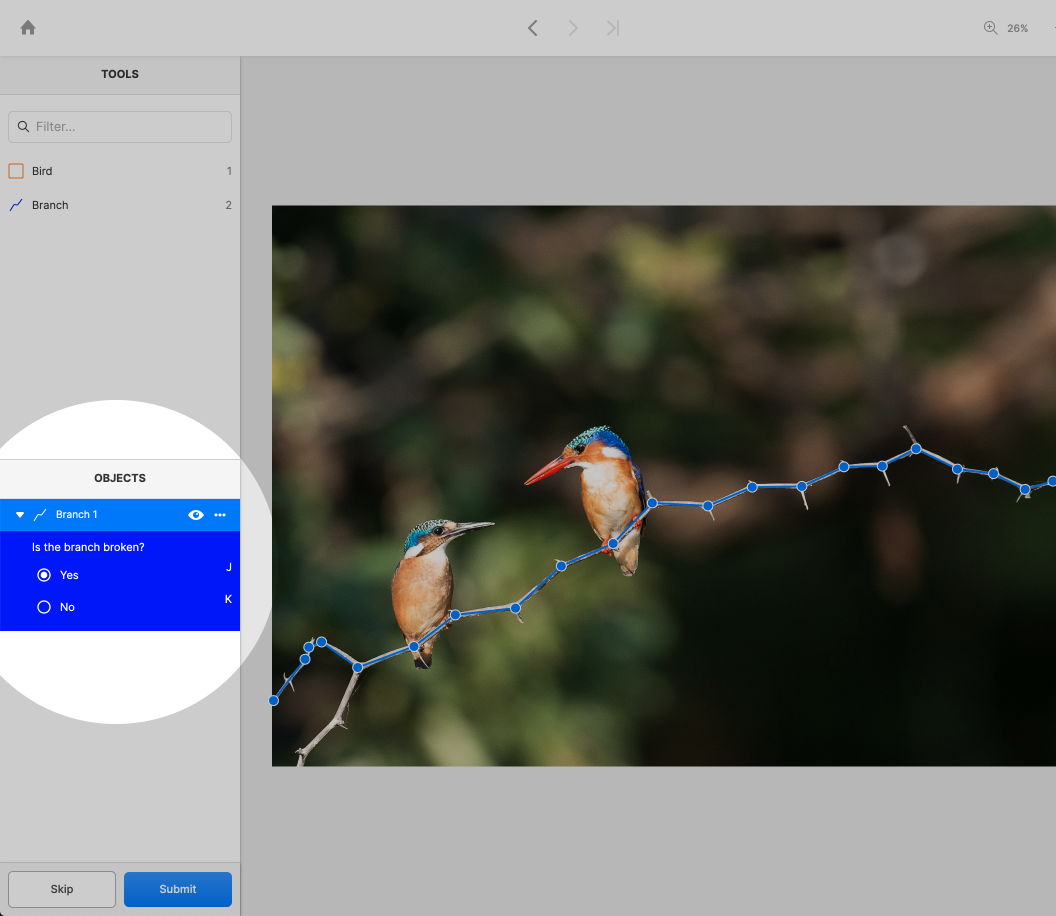Click the TOOLS panel header

point(120,74)
